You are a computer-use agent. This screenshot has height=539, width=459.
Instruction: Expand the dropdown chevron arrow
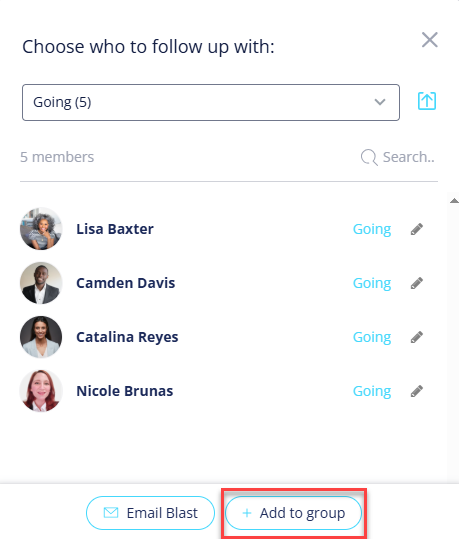(380, 102)
